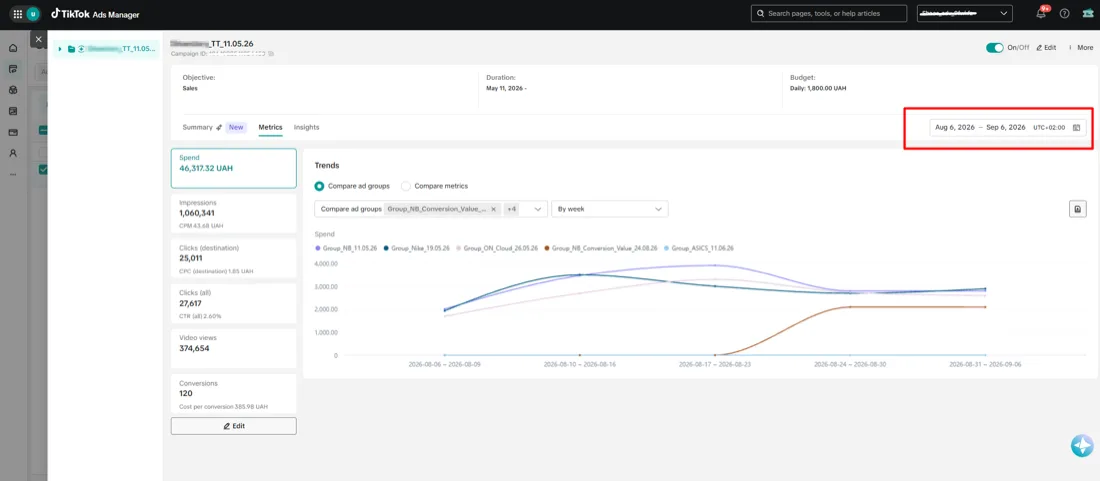Image resolution: width=1100 pixels, height=481 pixels.
Task: Select the Clicks (all) metric card
Action: click(x=234, y=303)
